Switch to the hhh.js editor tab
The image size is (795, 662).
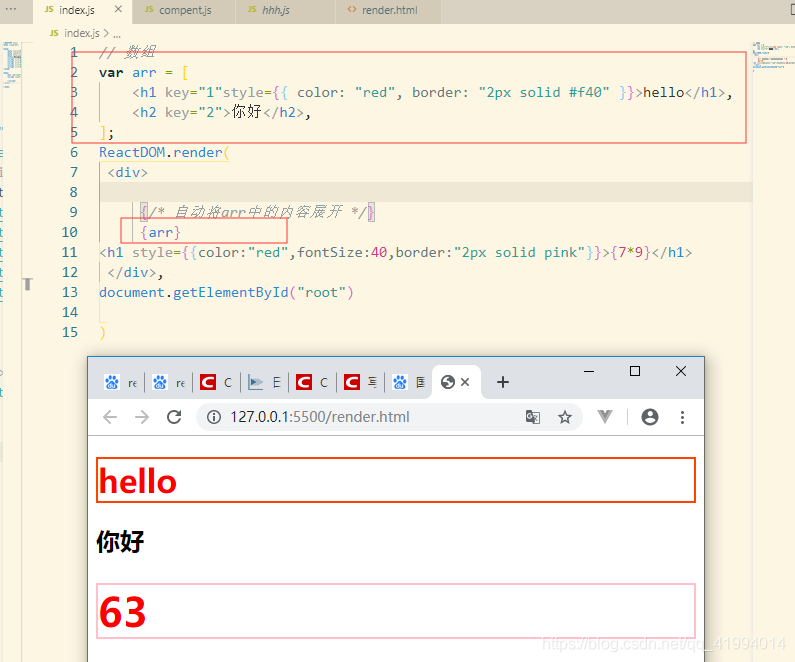pyautogui.click(x=285, y=10)
